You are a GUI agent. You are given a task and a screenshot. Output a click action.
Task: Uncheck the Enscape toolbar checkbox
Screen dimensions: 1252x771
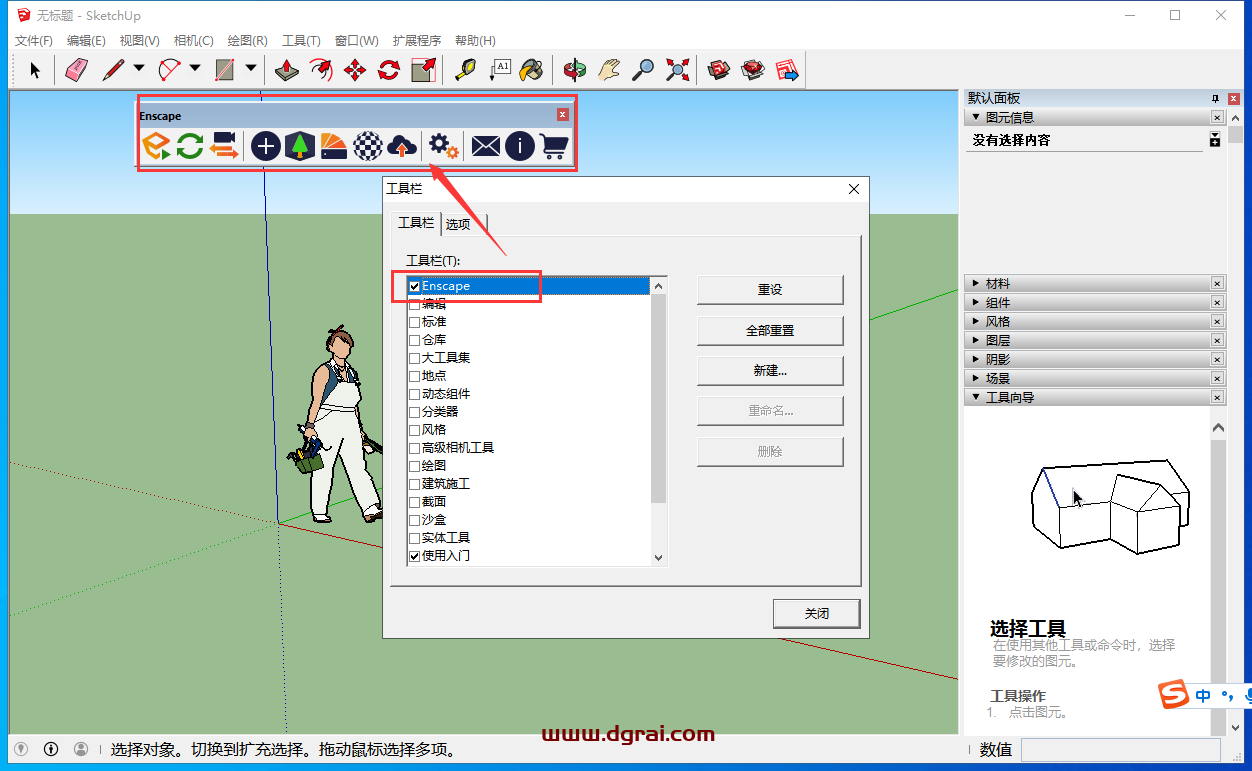point(414,286)
